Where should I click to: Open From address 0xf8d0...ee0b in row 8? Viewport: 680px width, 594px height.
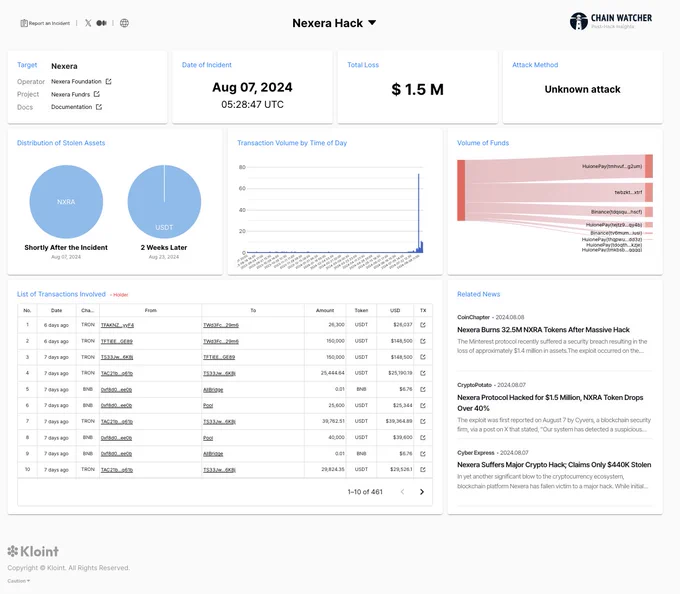[116, 438]
